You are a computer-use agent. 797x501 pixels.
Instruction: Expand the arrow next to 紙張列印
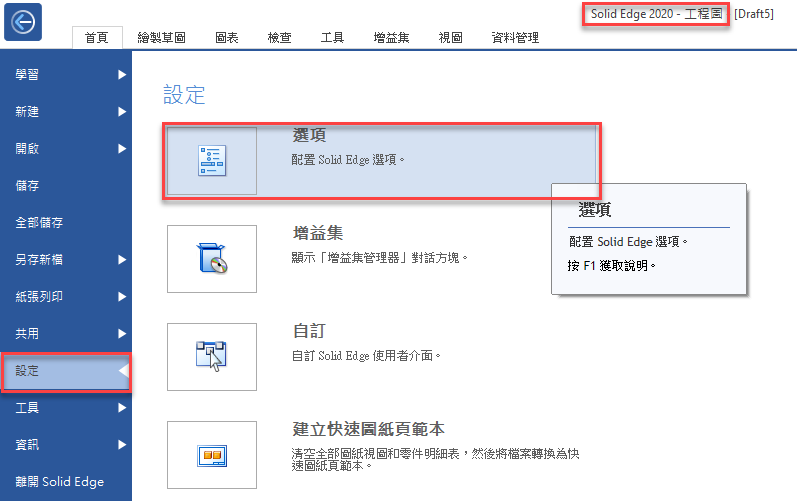122,297
